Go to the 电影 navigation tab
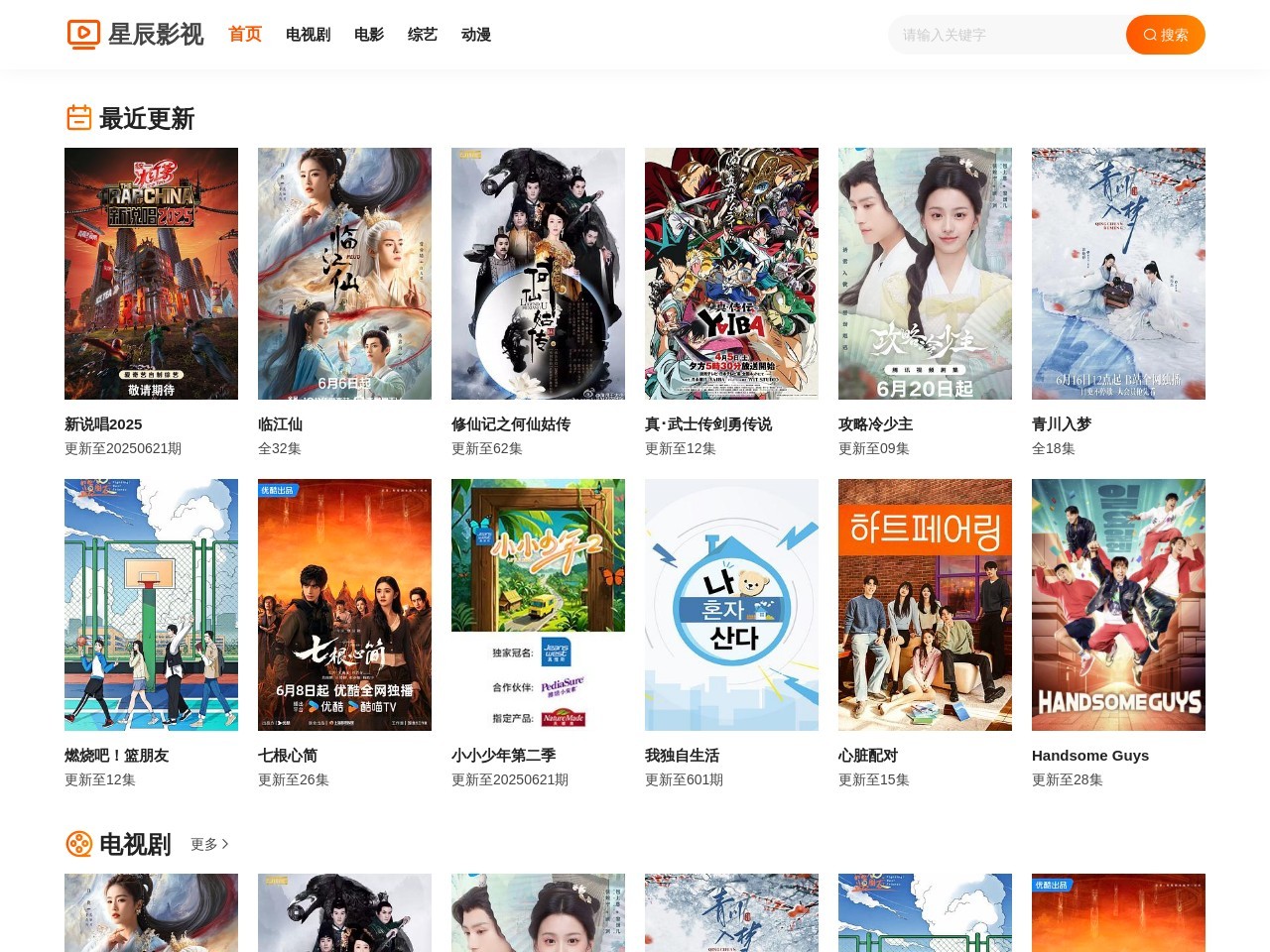 (x=369, y=35)
